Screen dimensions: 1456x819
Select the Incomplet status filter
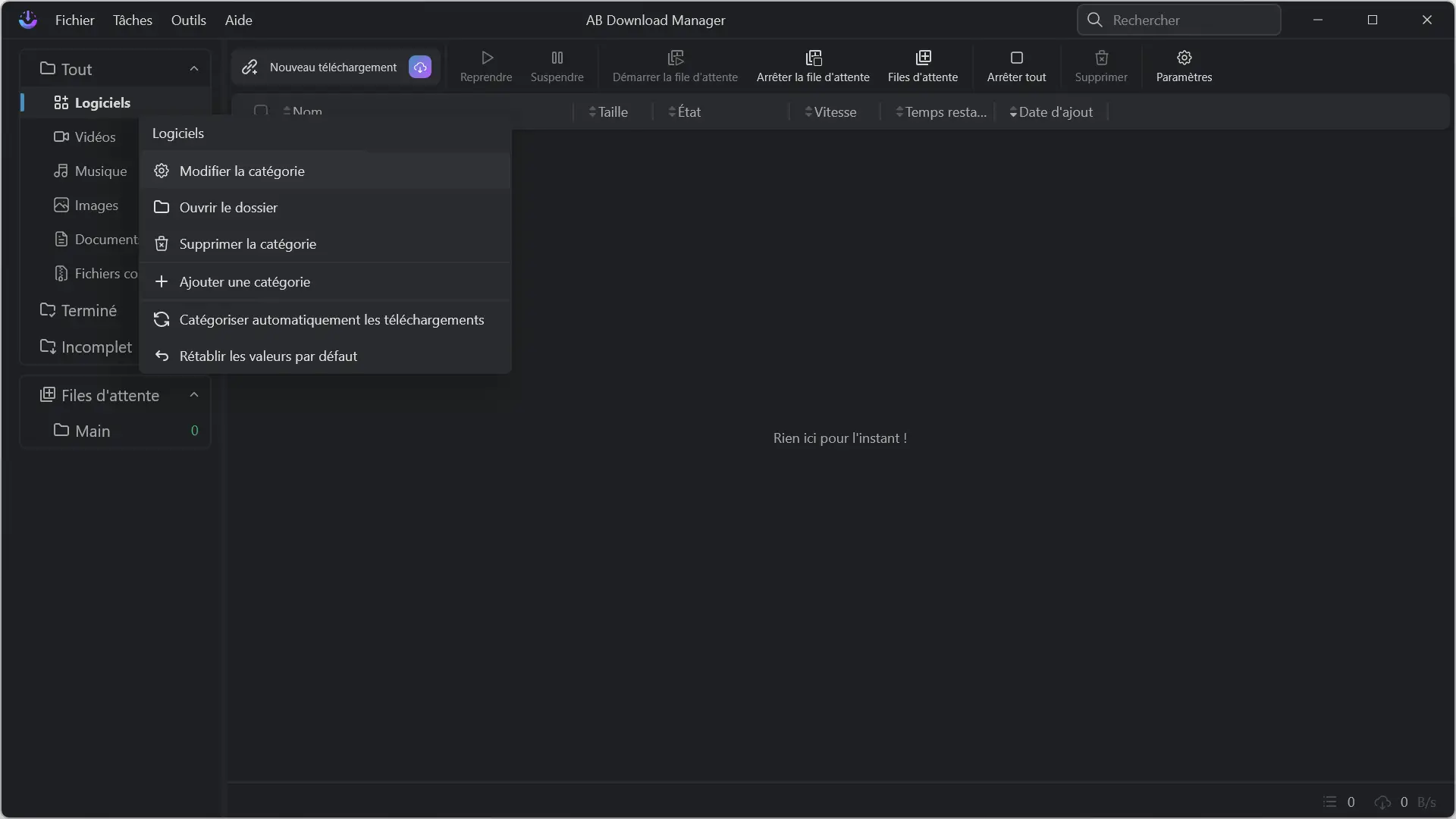coord(86,347)
